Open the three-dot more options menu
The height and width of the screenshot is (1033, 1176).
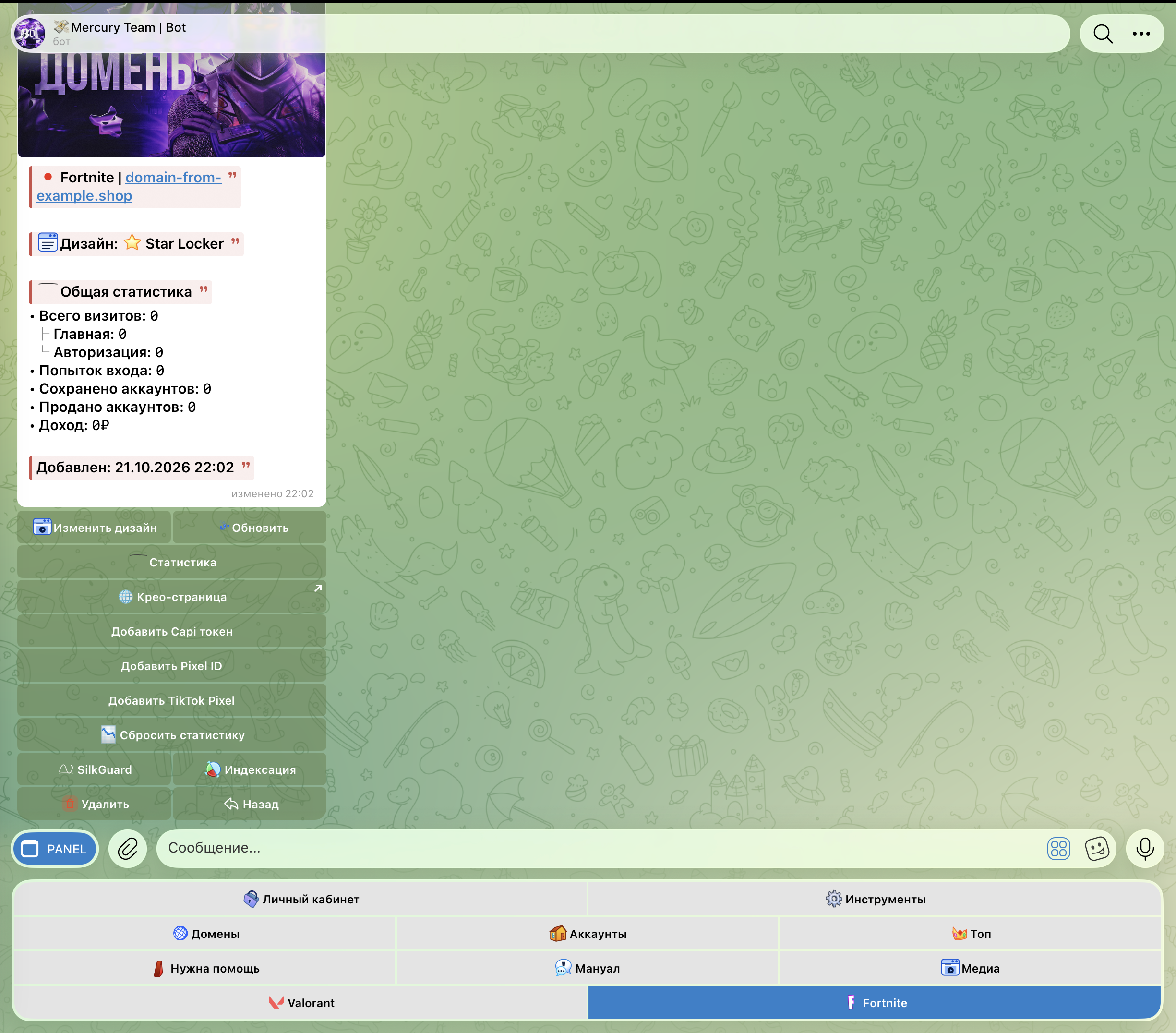pos(1141,34)
